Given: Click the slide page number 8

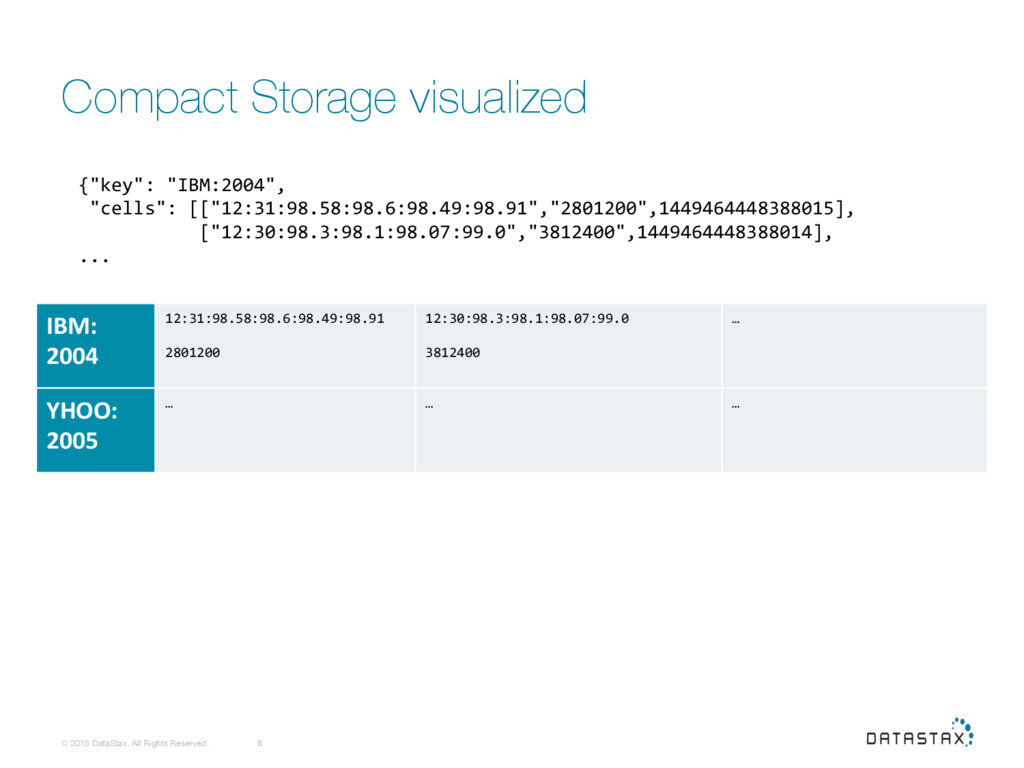Looking at the screenshot, I should (260, 743).
